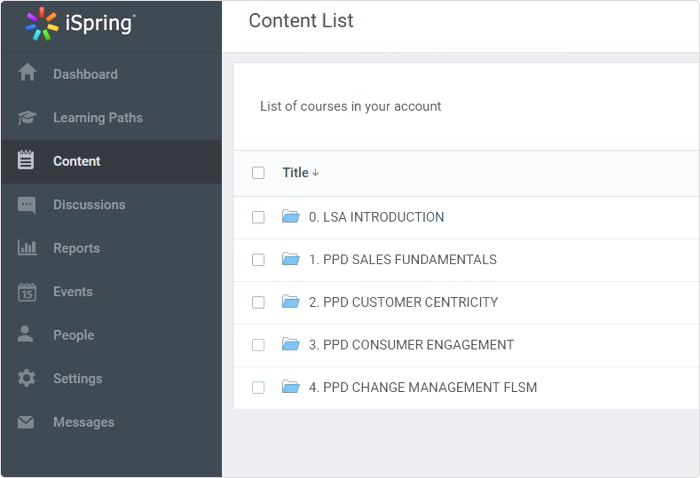Open the 0. LSA INTRODUCTION title link
The image size is (700, 478).
click(x=376, y=217)
